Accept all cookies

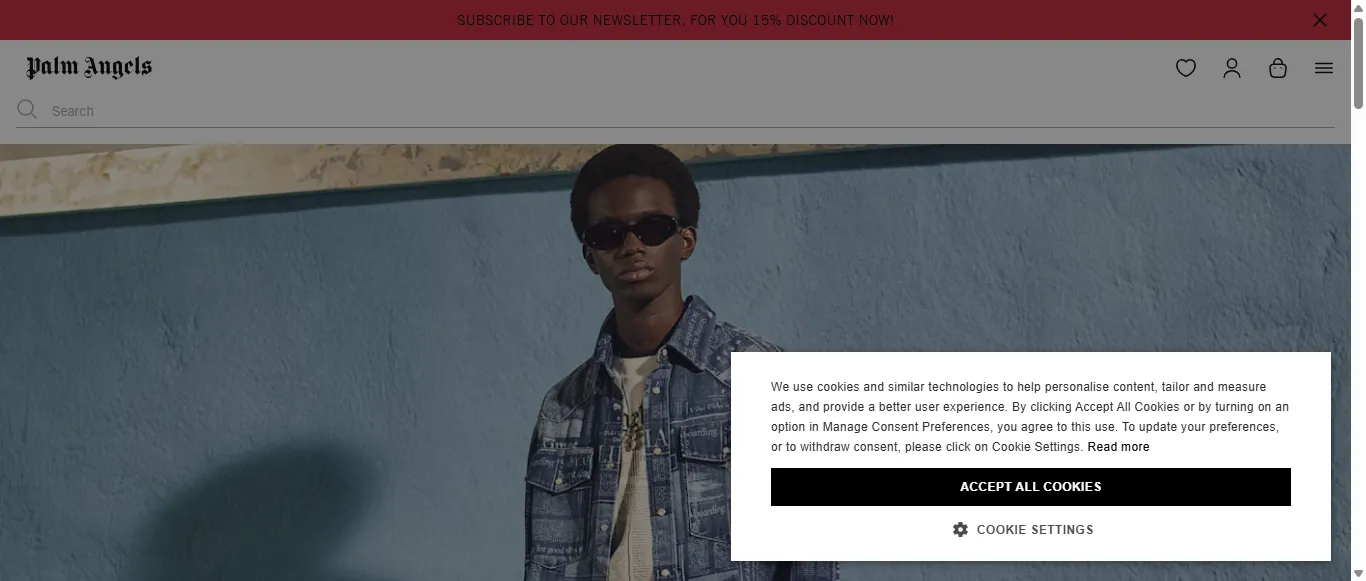[1031, 487]
